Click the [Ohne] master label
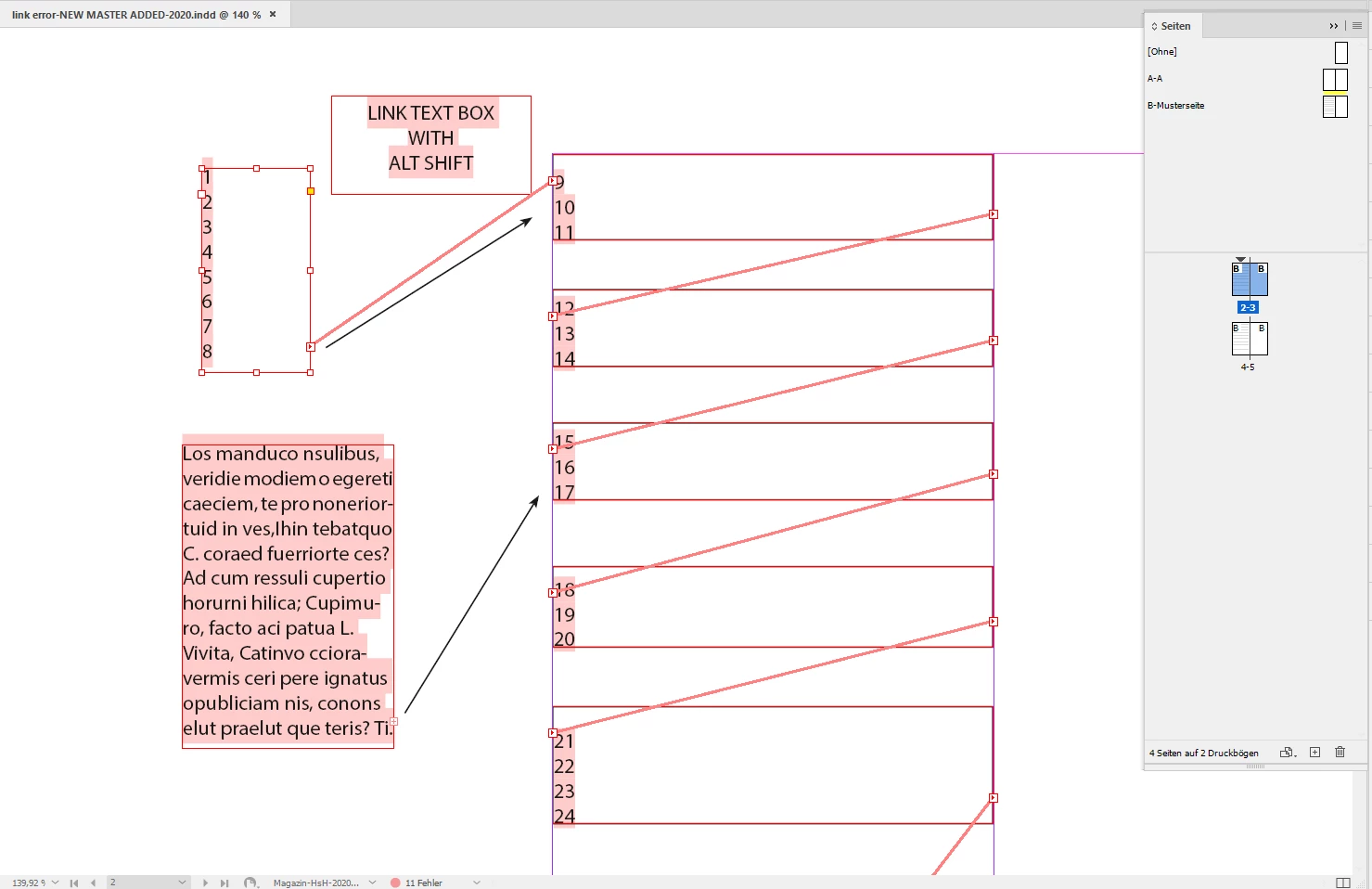Image resolution: width=1372 pixels, height=889 pixels. click(x=1162, y=52)
